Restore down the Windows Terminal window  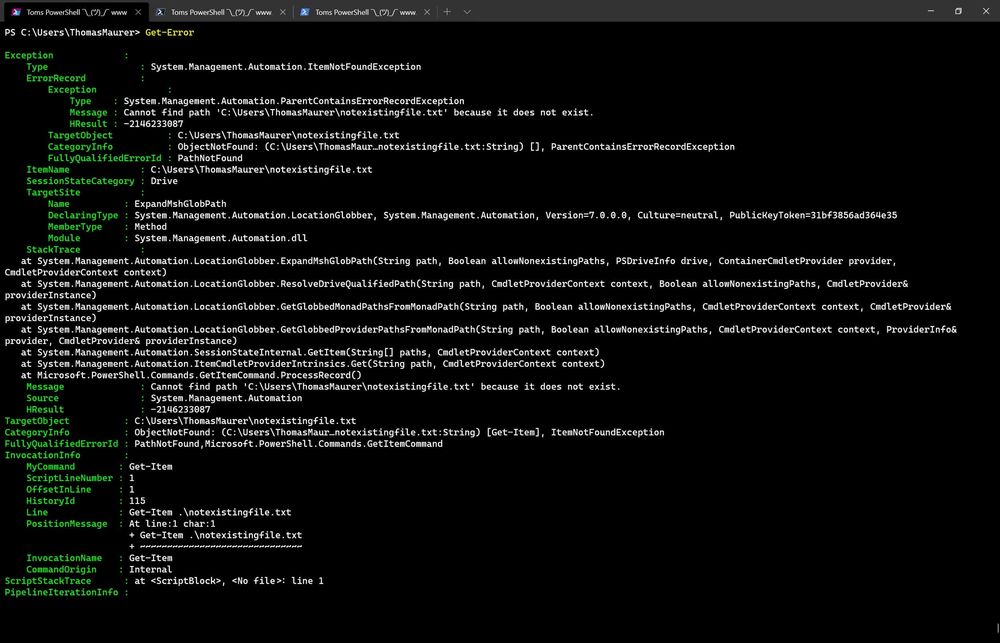click(x=958, y=11)
